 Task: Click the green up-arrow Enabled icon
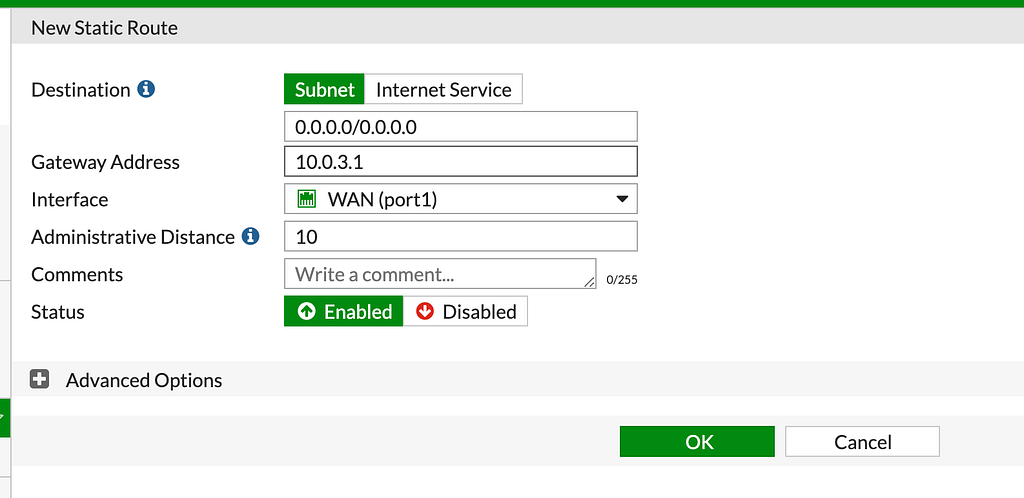point(306,311)
